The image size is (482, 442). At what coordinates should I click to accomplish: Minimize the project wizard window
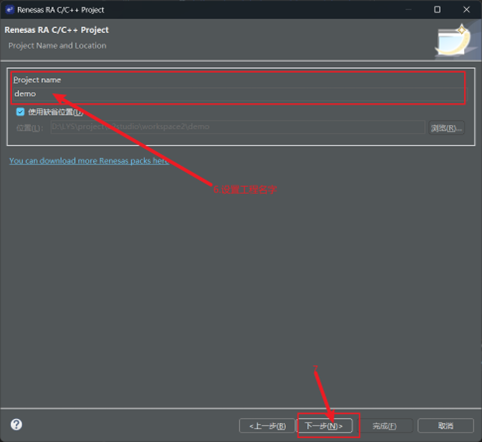408,10
